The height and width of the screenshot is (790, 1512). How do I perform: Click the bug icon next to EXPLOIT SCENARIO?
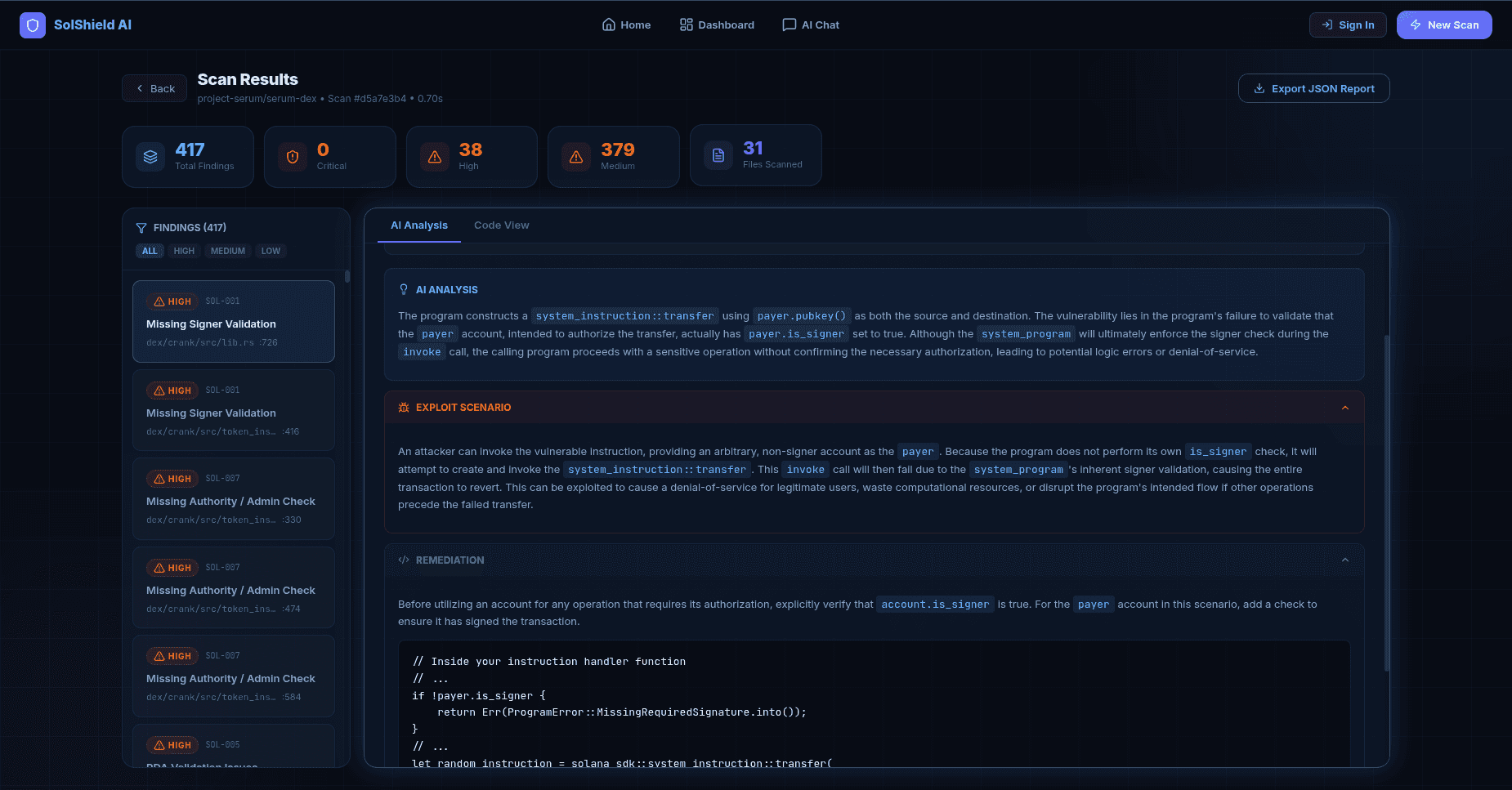[x=404, y=407]
